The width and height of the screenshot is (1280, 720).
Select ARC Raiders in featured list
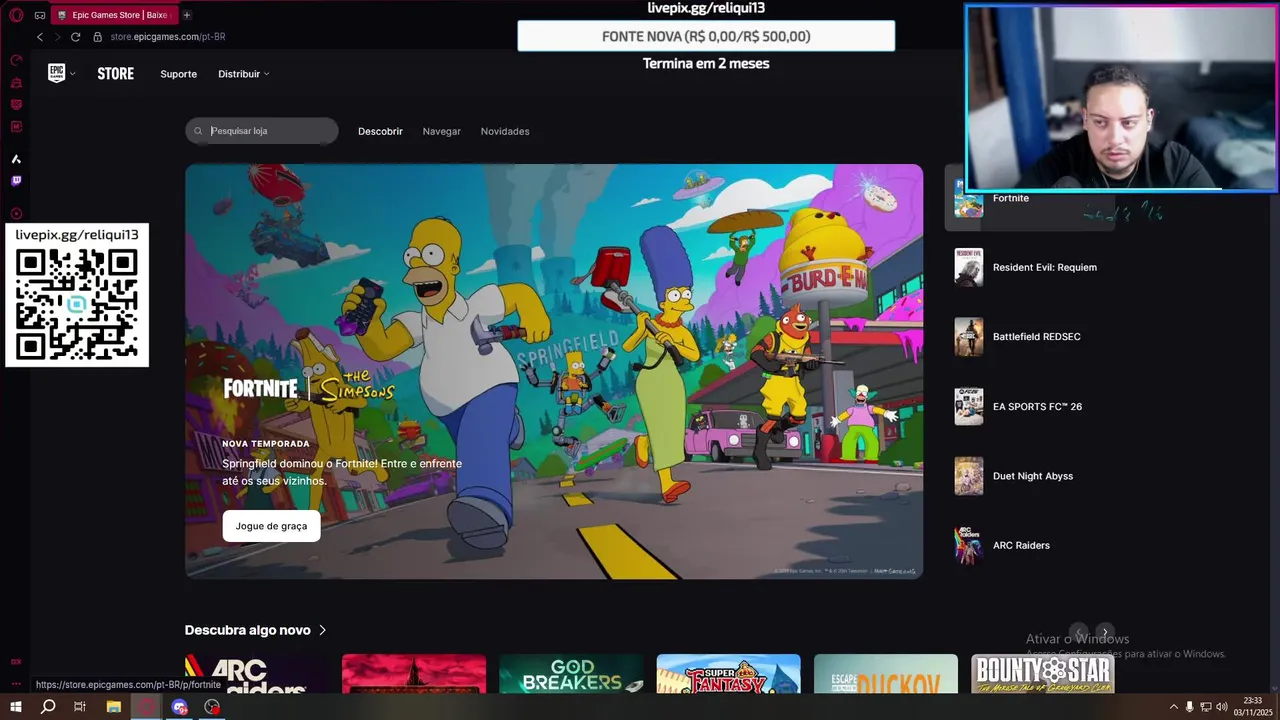[x=1029, y=545]
